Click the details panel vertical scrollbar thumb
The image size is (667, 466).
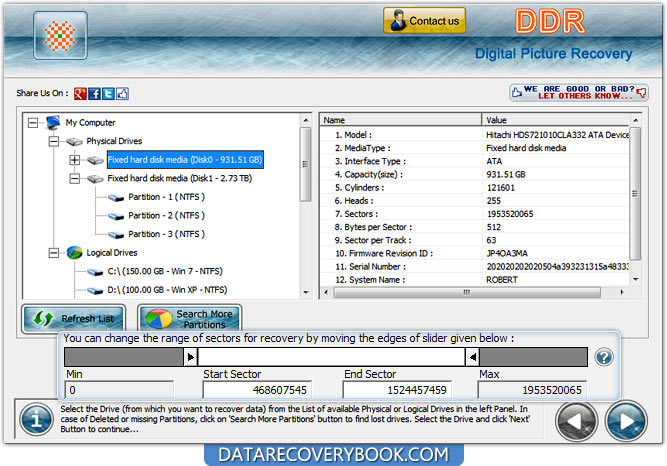(636, 194)
